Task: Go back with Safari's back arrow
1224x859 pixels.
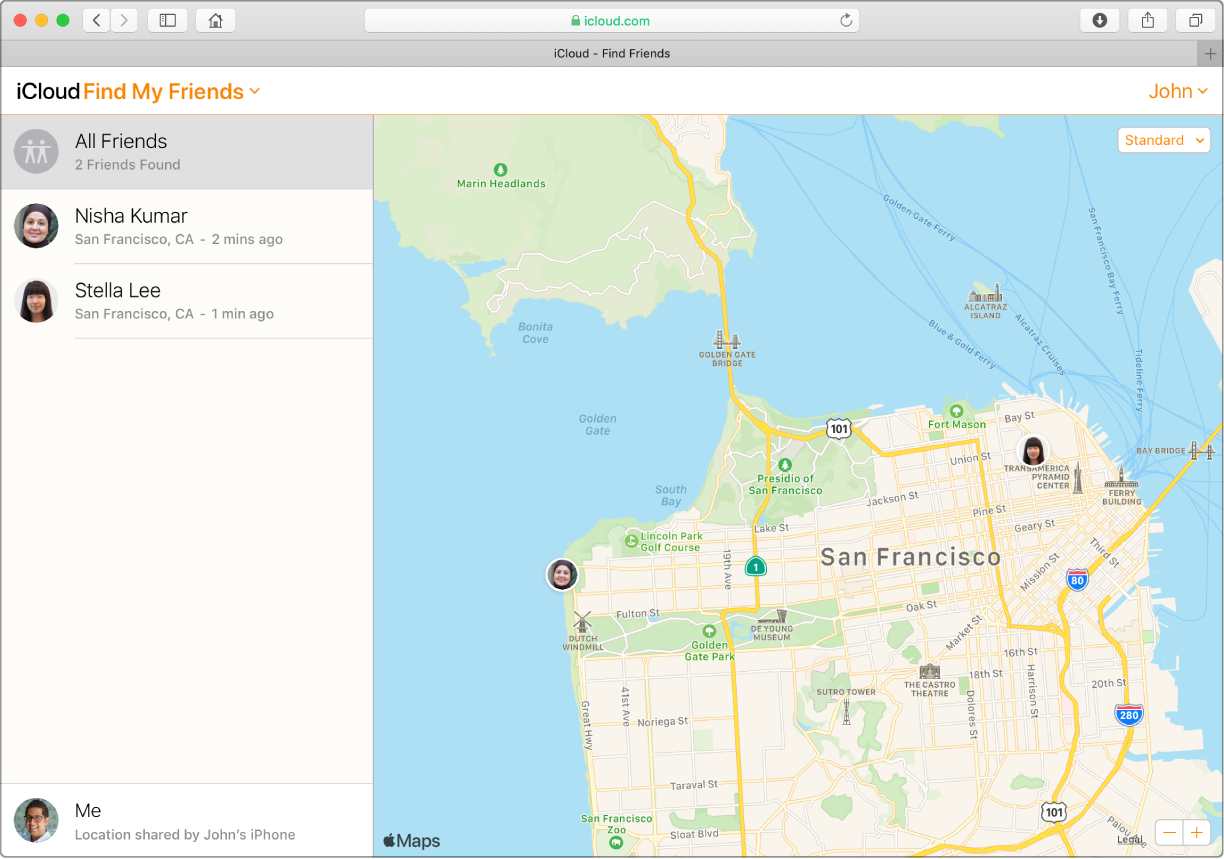Action: pyautogui.click(x=97, y=20)
